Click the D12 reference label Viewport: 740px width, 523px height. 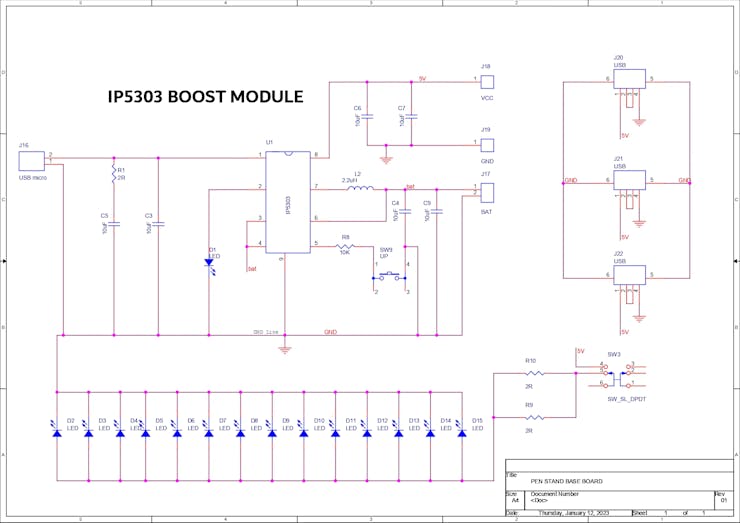pos(383,421)
